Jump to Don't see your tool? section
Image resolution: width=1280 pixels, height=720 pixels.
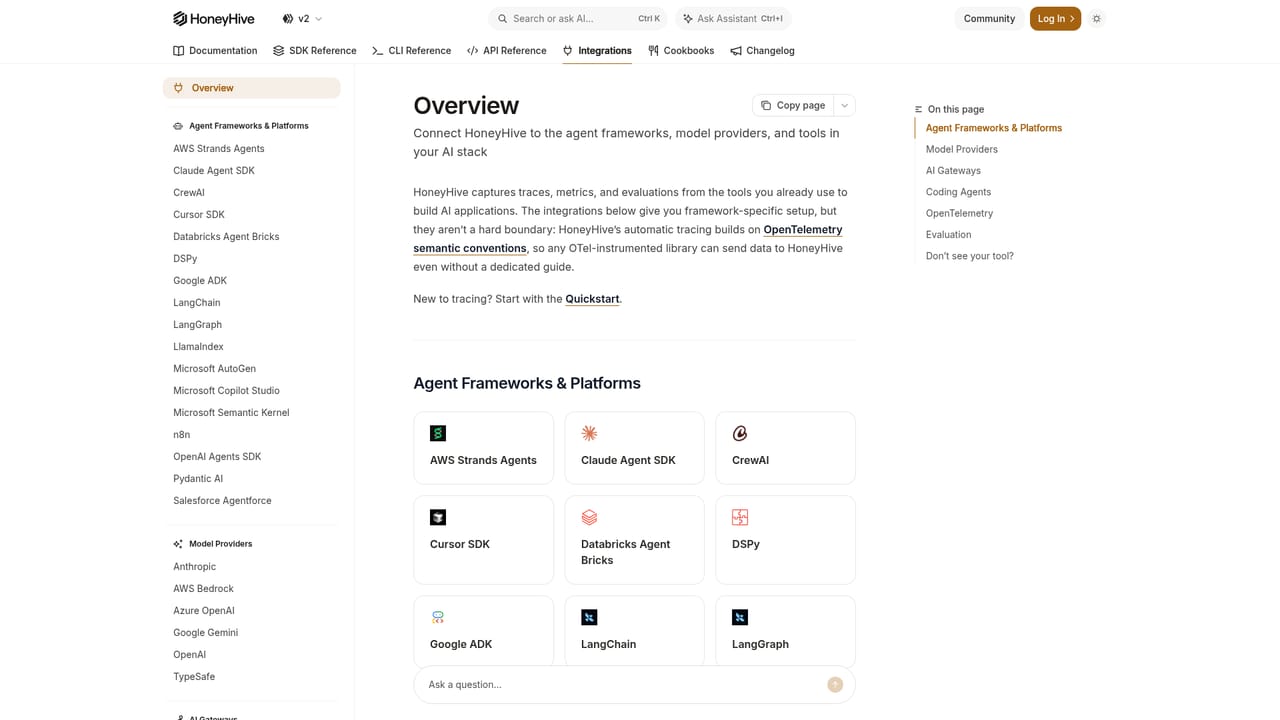coord(969,256)
